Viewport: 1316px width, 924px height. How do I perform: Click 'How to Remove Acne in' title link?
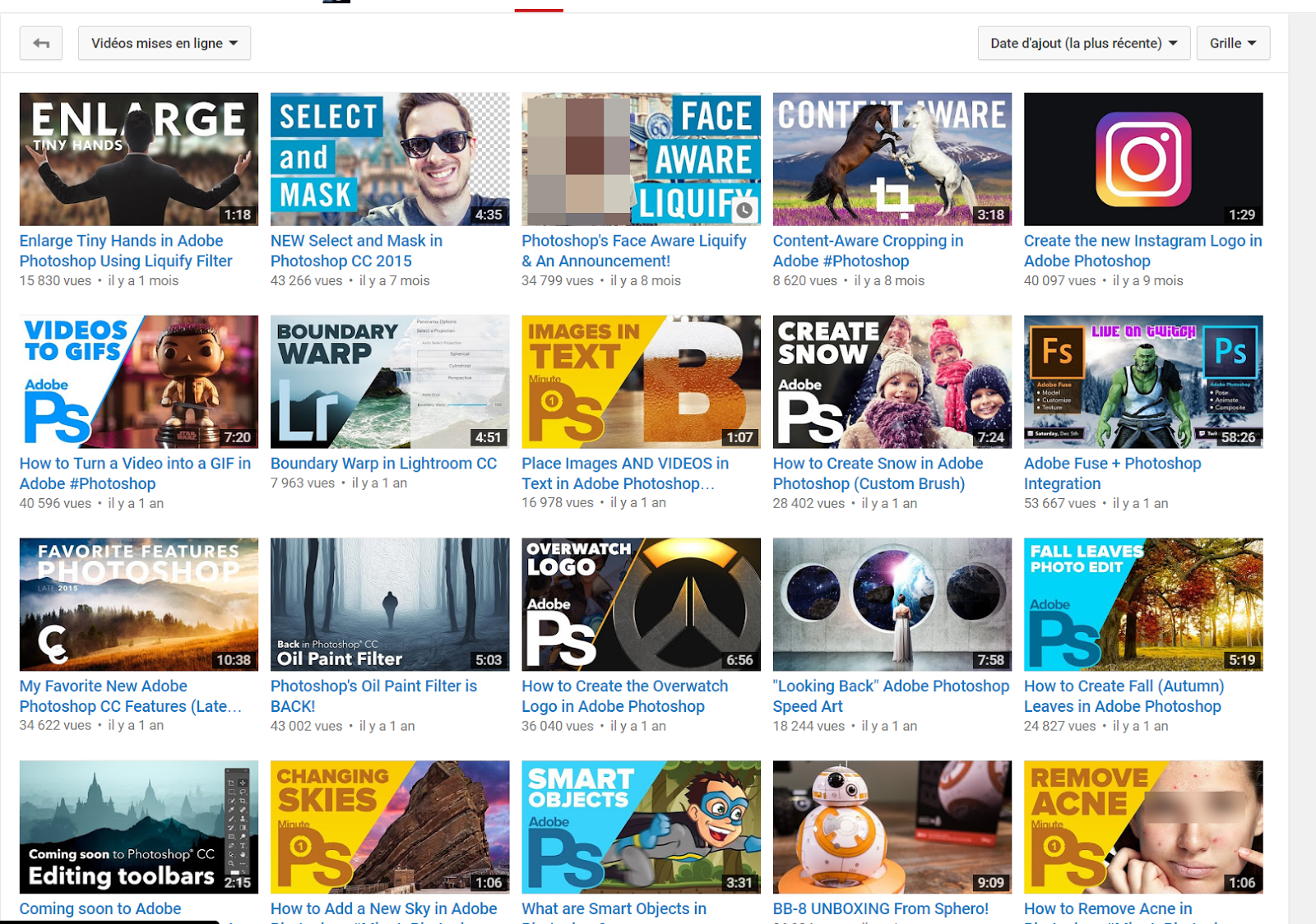1108,908
